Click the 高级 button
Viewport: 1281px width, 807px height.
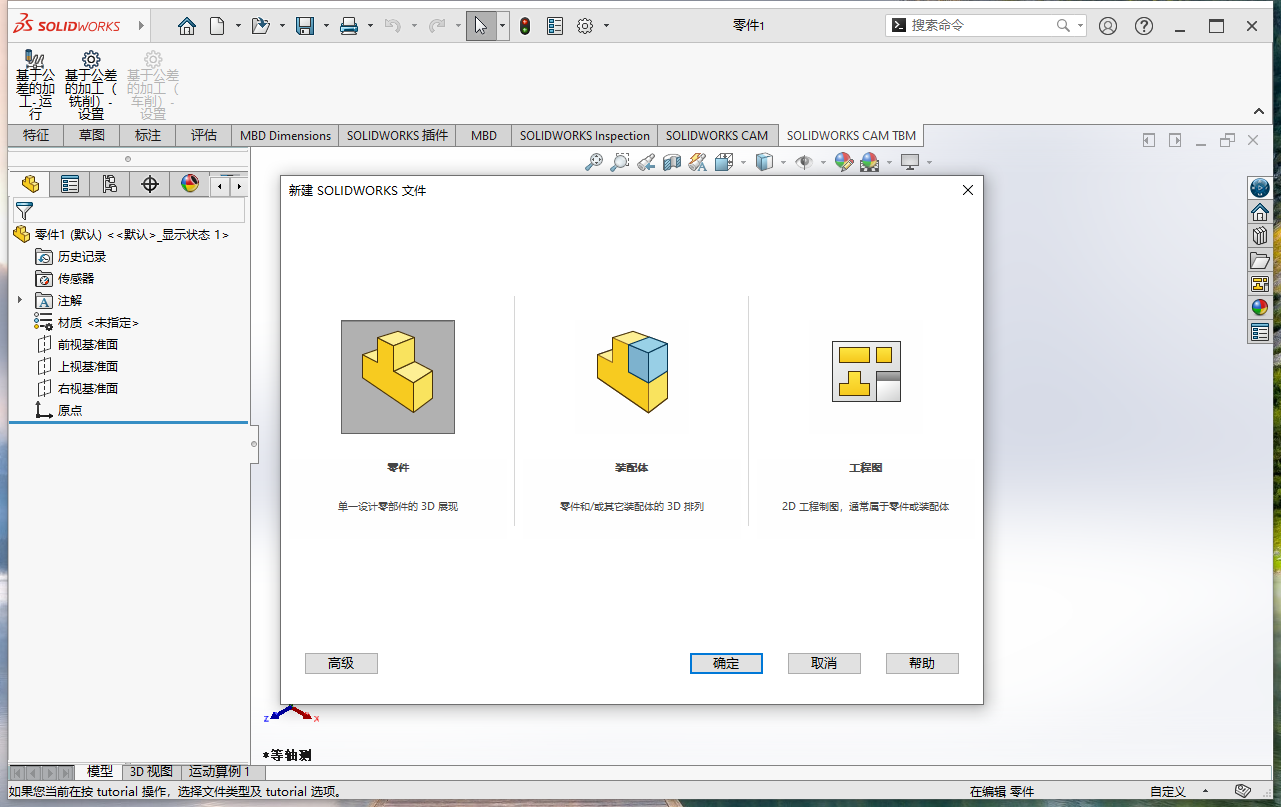pos(341,663)
